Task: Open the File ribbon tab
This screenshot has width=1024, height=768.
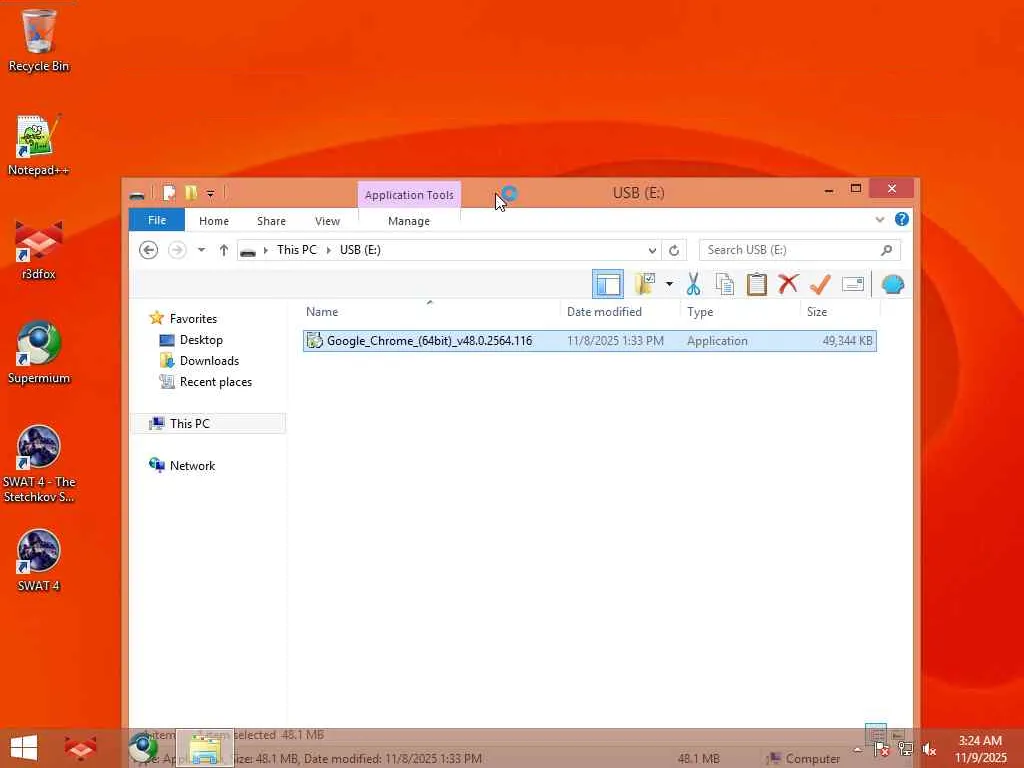Action: coord(157,220)
